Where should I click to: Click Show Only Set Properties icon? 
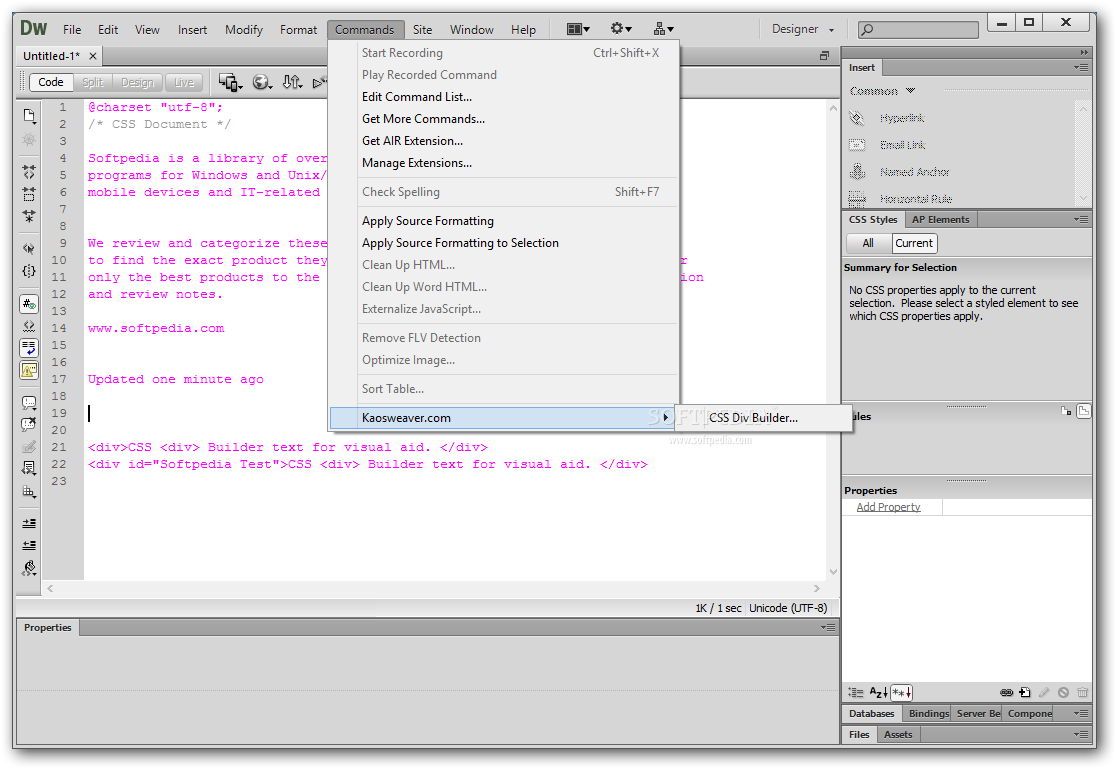[x=901, y=692]
